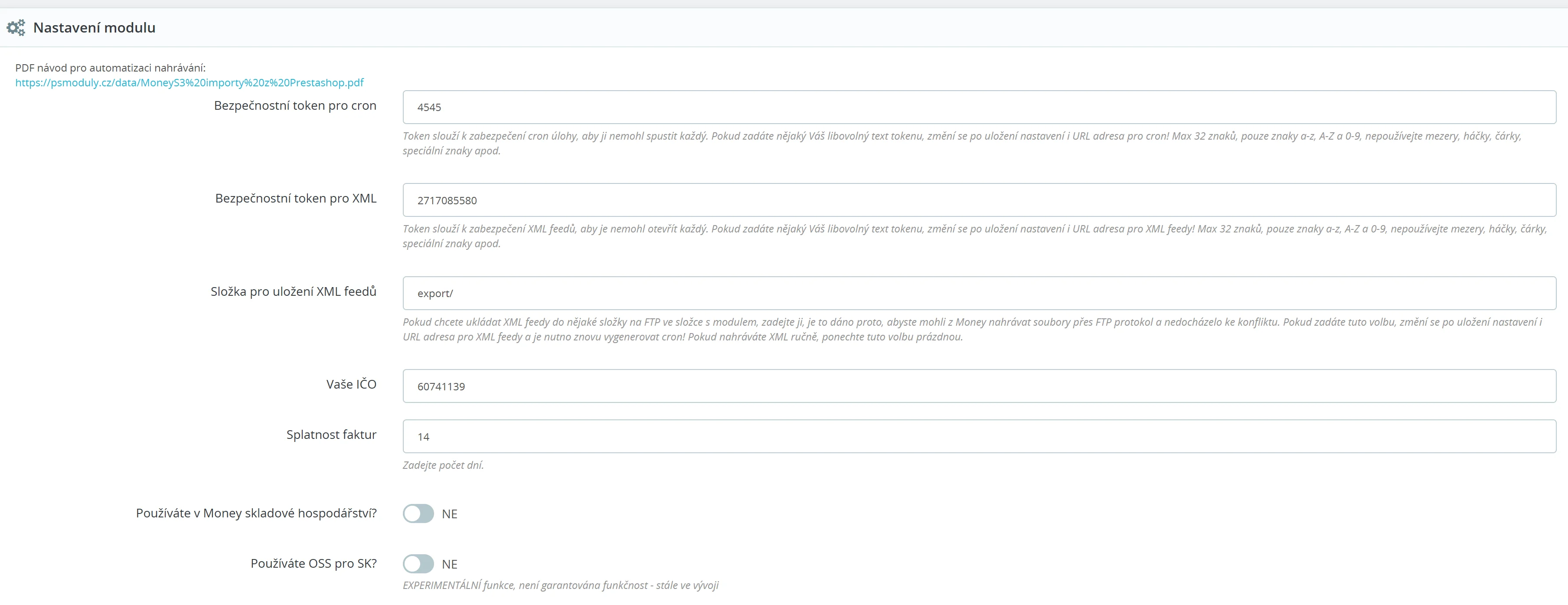Click the Nastavení modulu panel heading
The image size is (1568, 605).
[x=95, y=28]
